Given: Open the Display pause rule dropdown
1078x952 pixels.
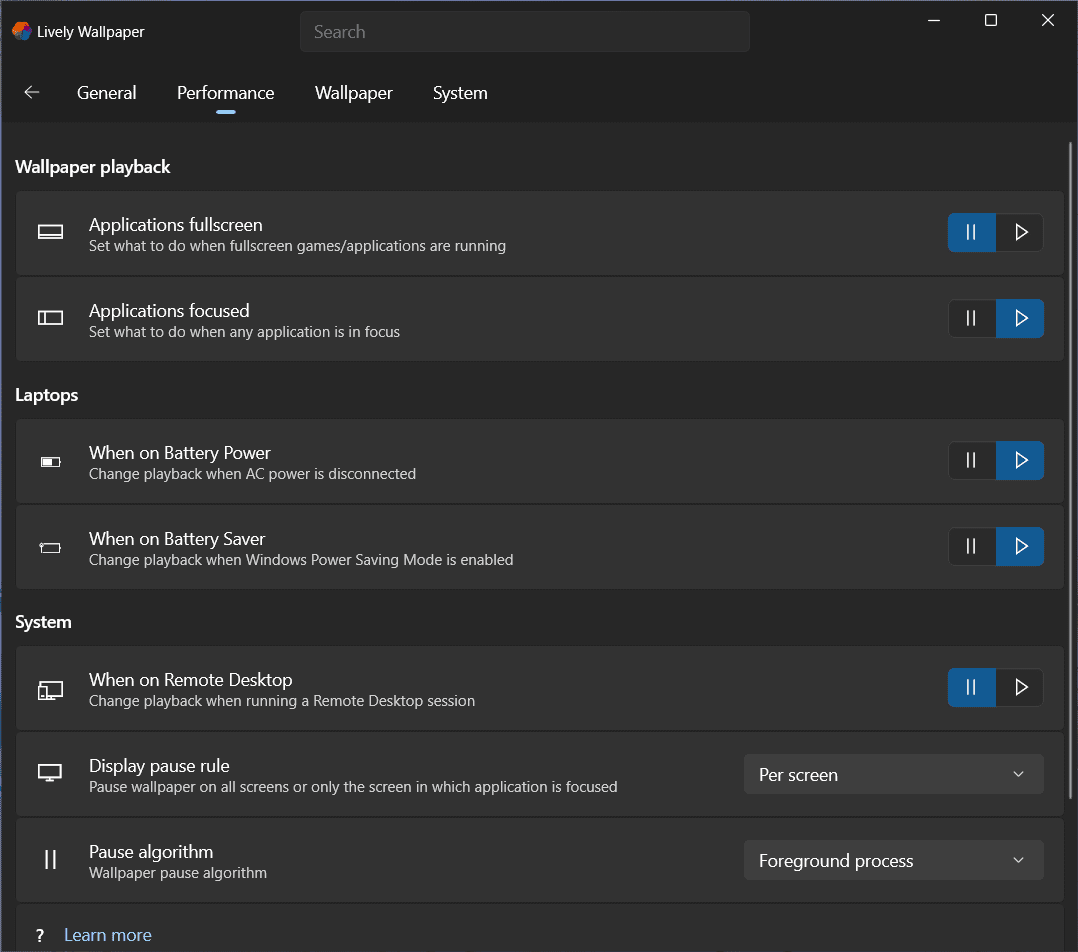Looking at the screenshot, I should [x=893, y=775].
